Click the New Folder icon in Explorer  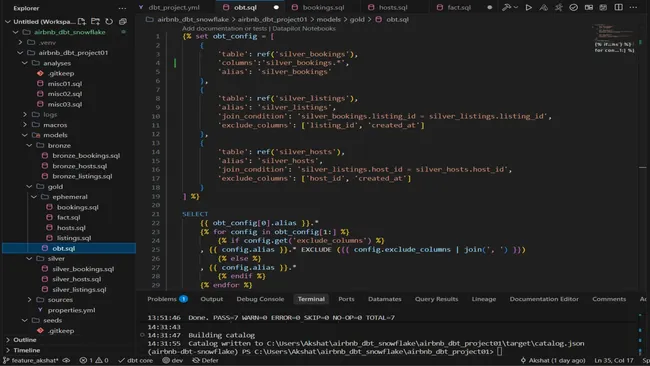pyautogui.click(x=95, y=21)
